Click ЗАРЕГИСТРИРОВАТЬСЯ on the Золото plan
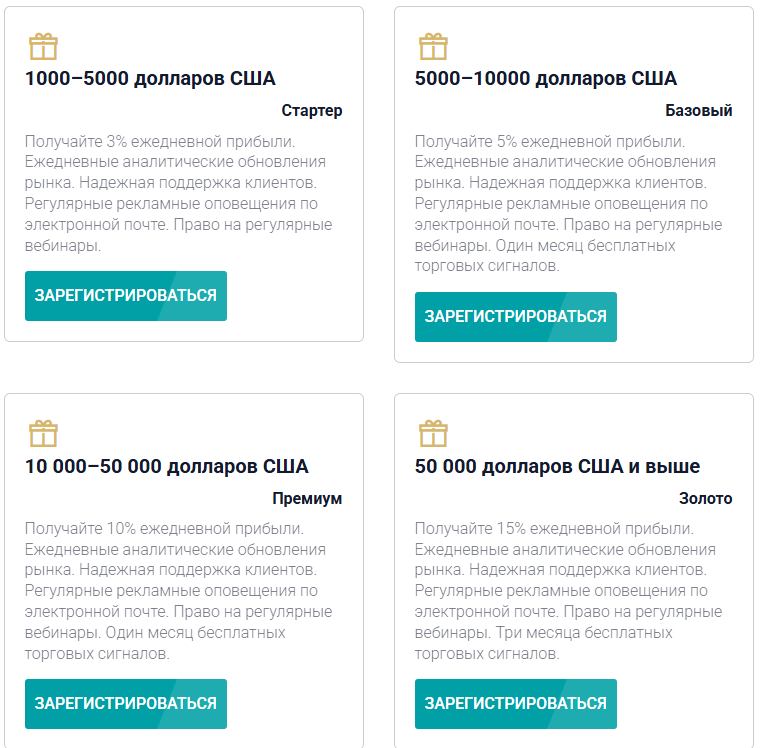762x748 pixels. [x=516, y=704]
